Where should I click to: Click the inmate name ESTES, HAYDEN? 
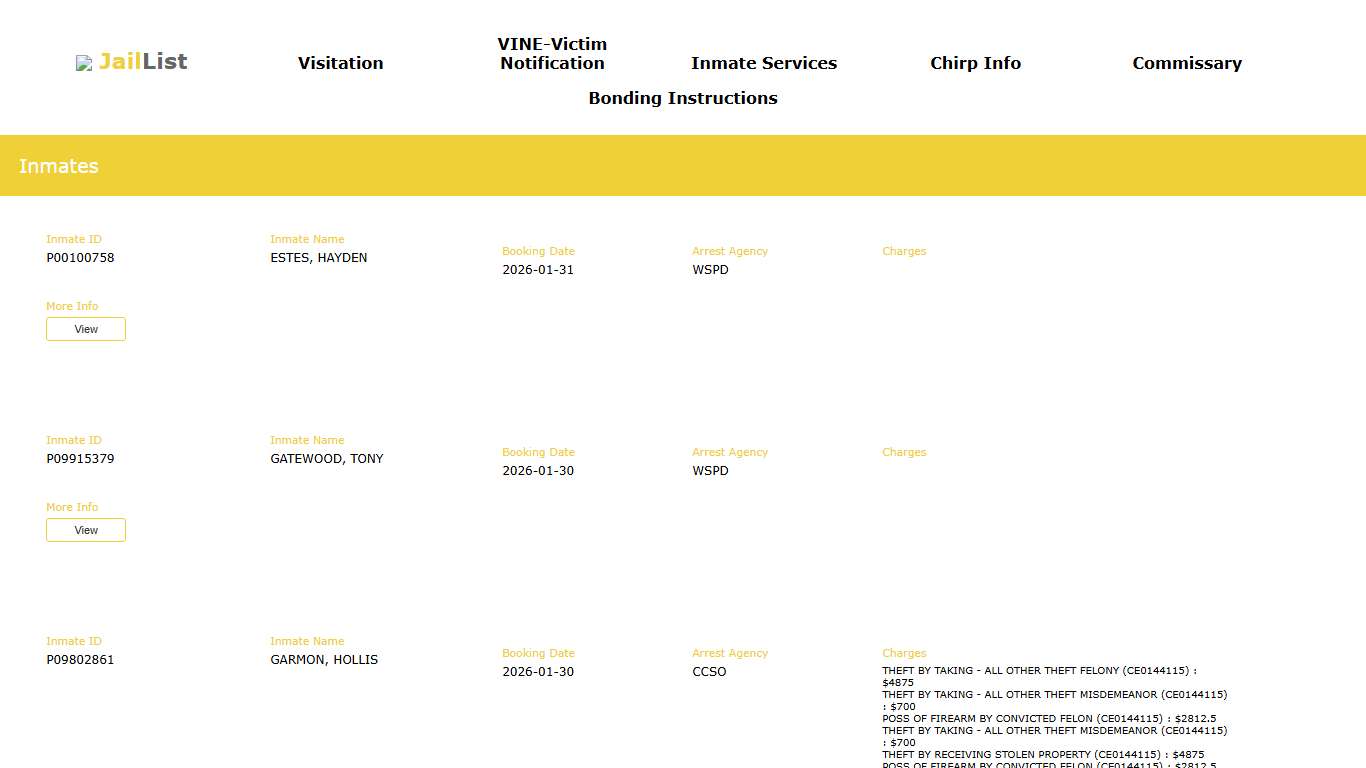[318, 258]
